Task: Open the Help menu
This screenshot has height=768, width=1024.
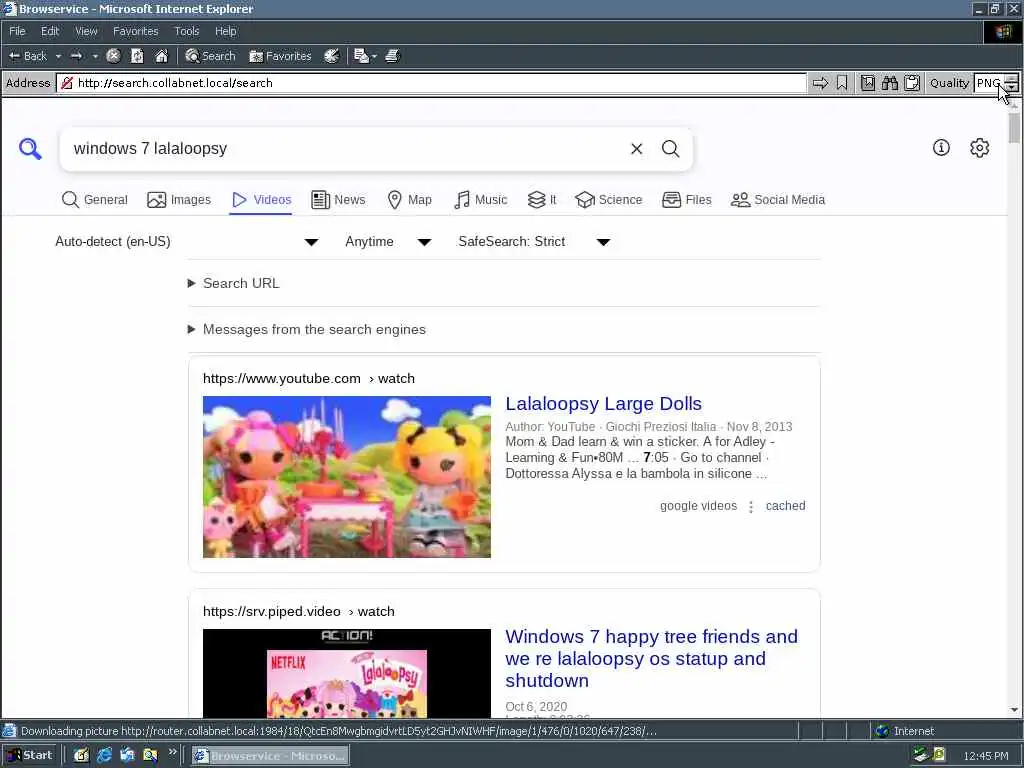Action: (225, 31)
